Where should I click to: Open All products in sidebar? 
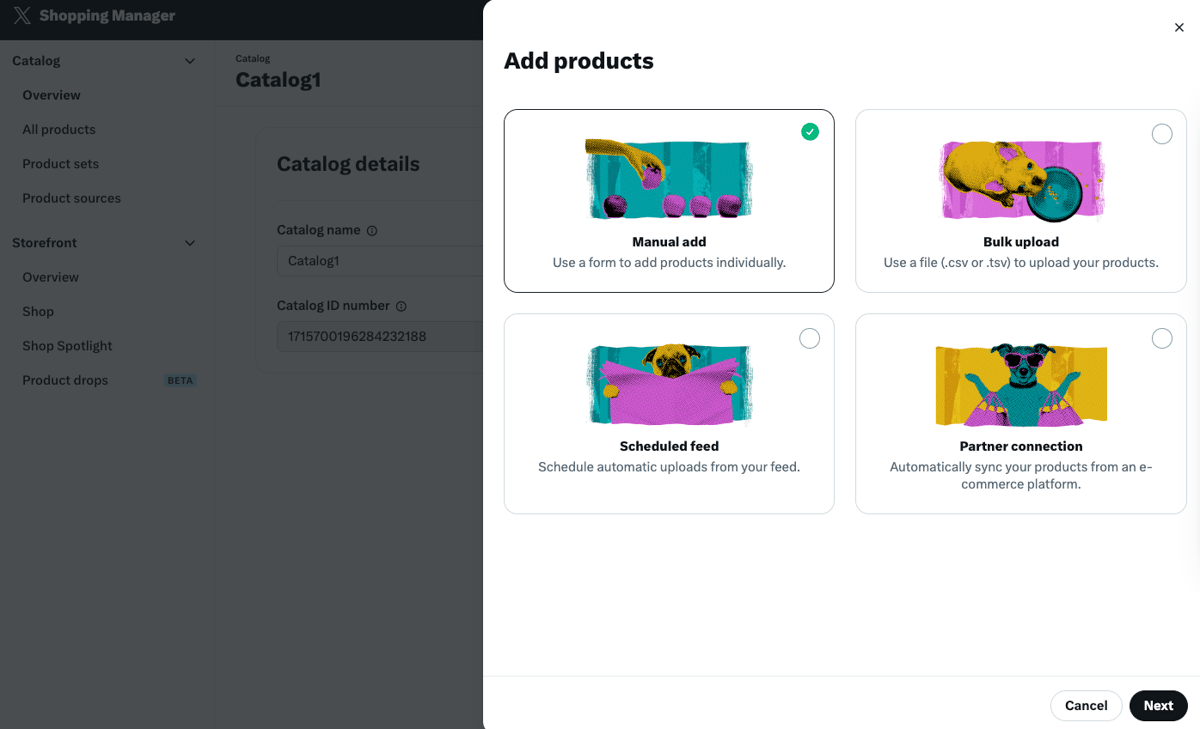click(59, 130)
